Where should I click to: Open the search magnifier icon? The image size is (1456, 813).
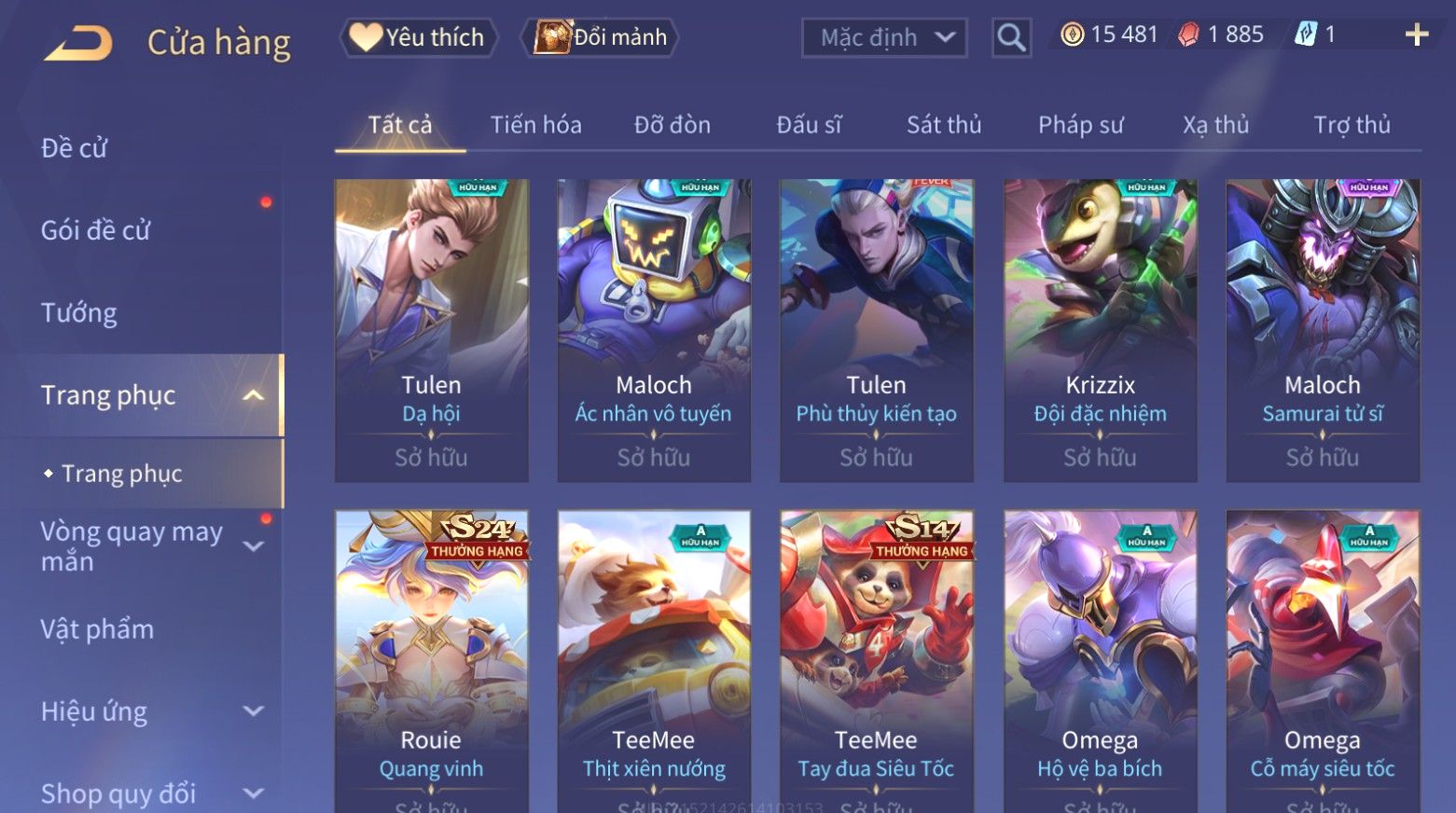1011,38
